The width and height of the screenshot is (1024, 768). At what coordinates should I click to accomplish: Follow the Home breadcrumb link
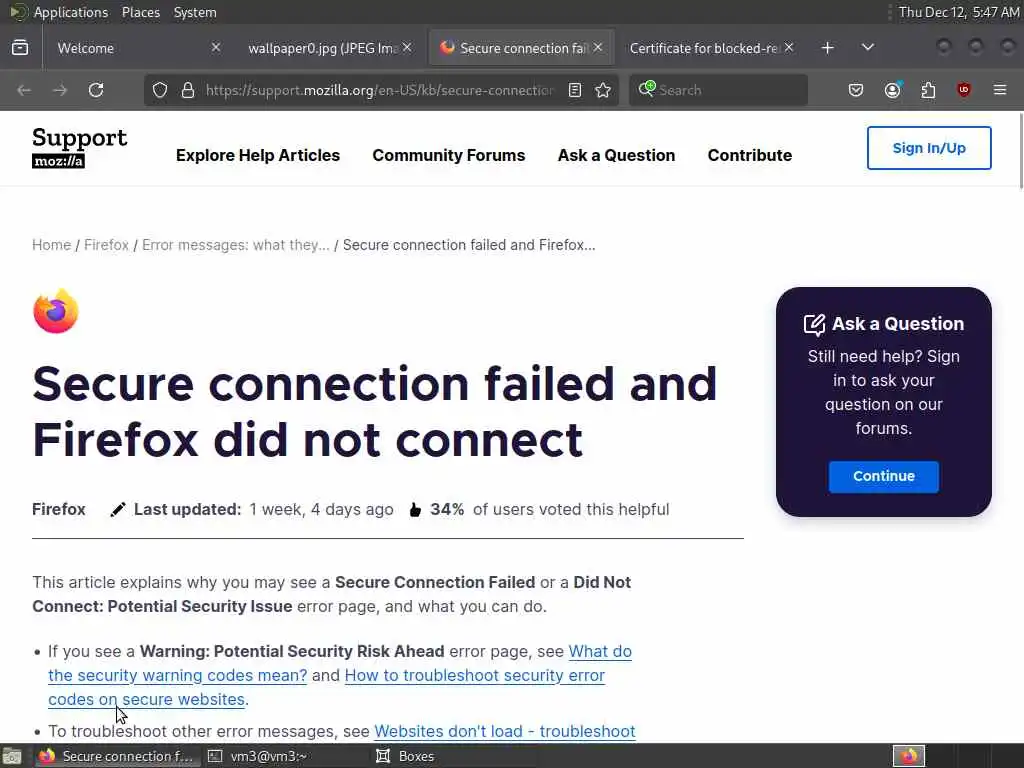(x=52, y=245)
